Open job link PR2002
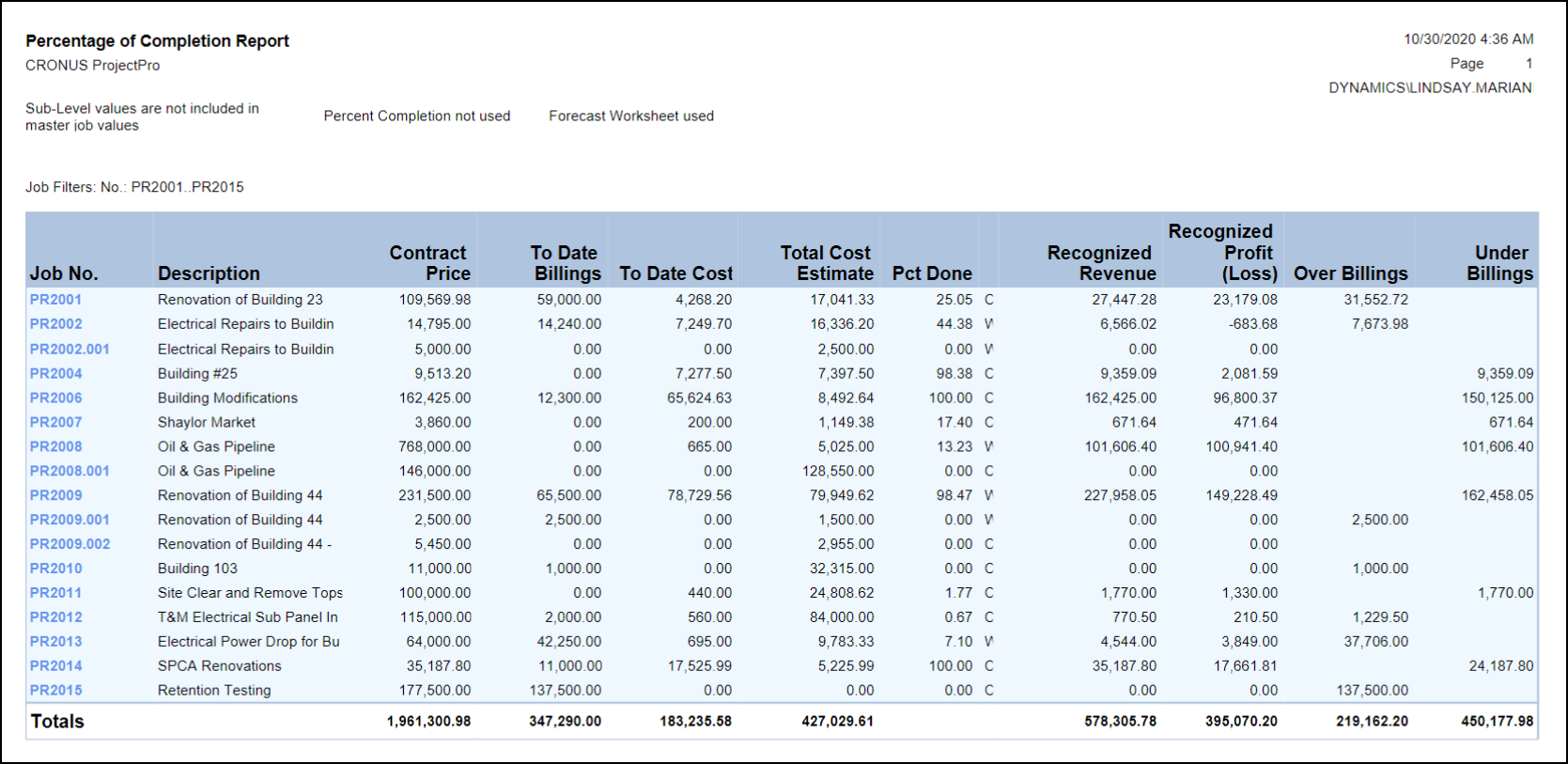This screenshot has width=1568, height=764. tap(55, 324)
